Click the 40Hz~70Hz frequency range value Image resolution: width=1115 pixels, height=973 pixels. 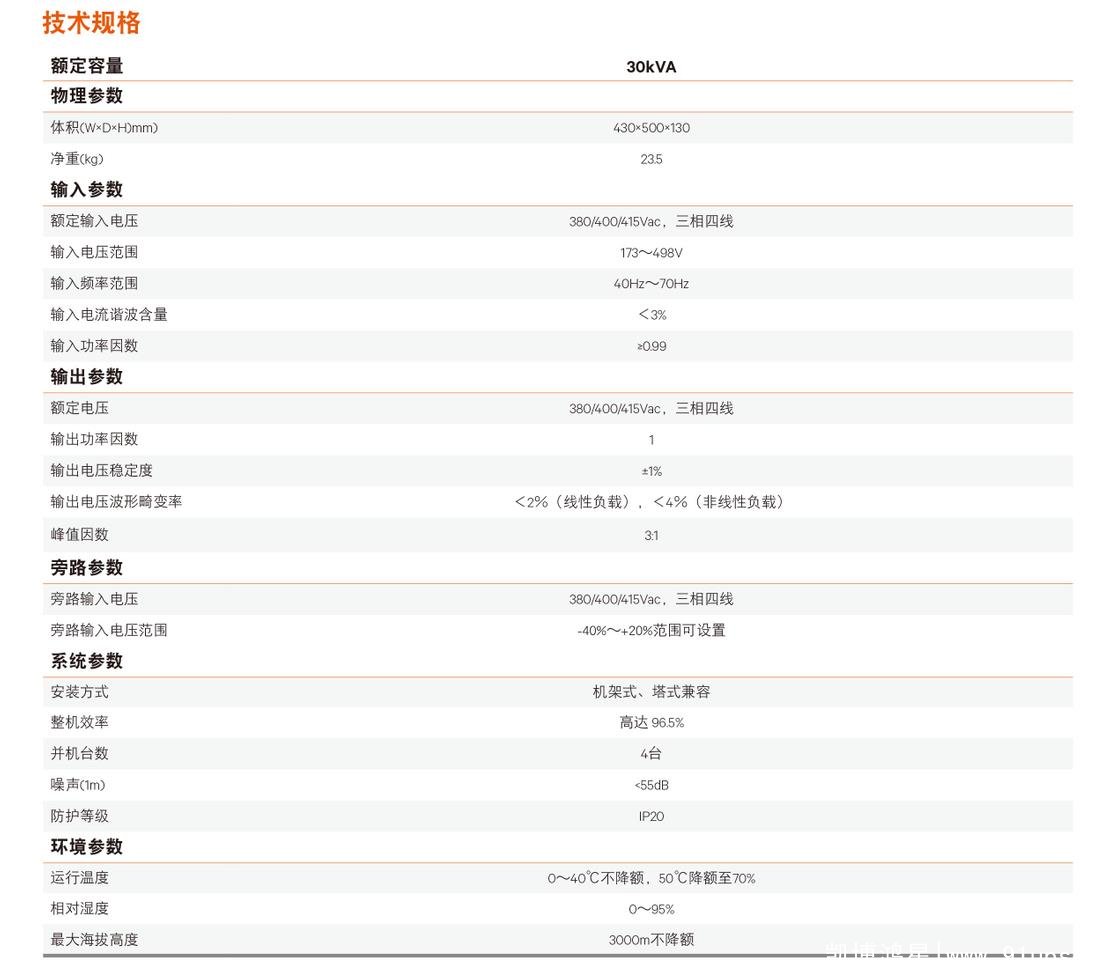pos(651,284)
